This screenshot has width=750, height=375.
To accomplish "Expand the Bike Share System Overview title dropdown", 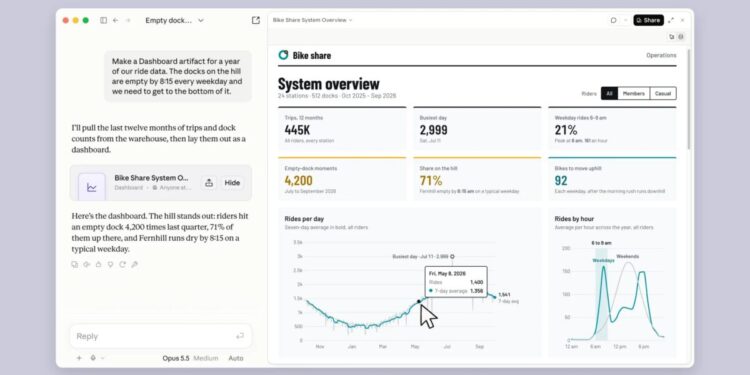I will click(x=312, y=20).
